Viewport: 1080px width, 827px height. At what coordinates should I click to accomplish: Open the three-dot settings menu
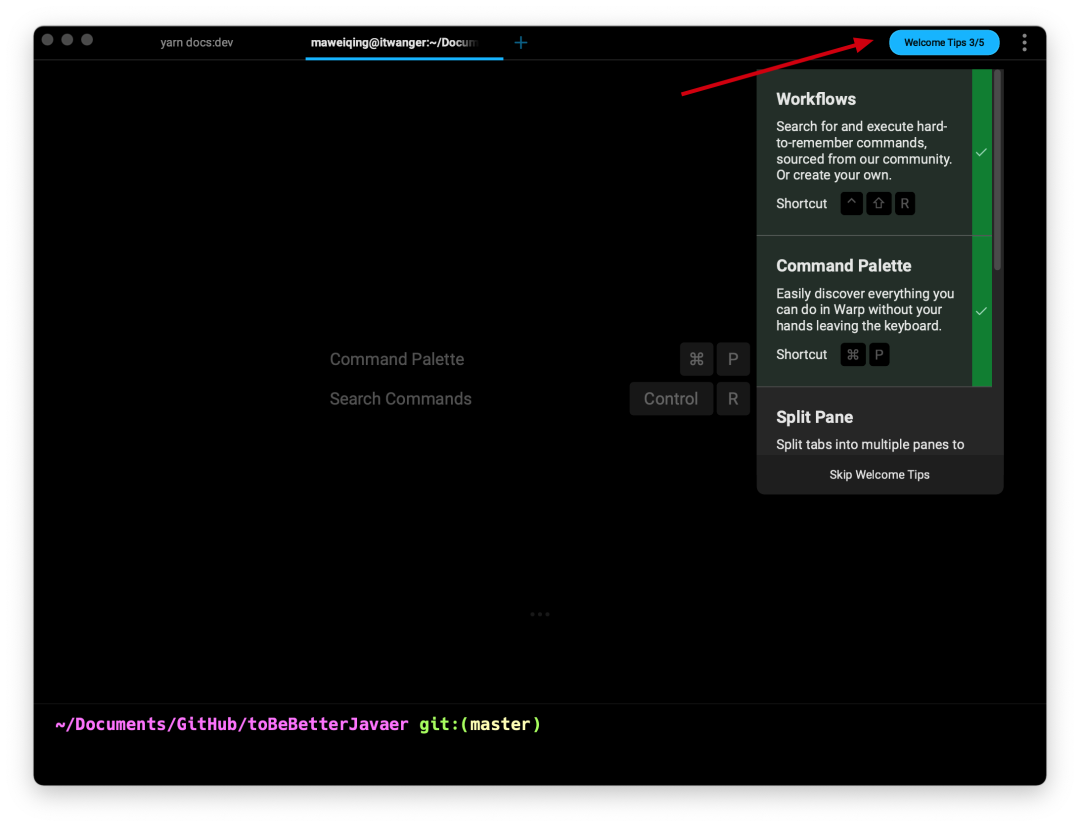1024,43
